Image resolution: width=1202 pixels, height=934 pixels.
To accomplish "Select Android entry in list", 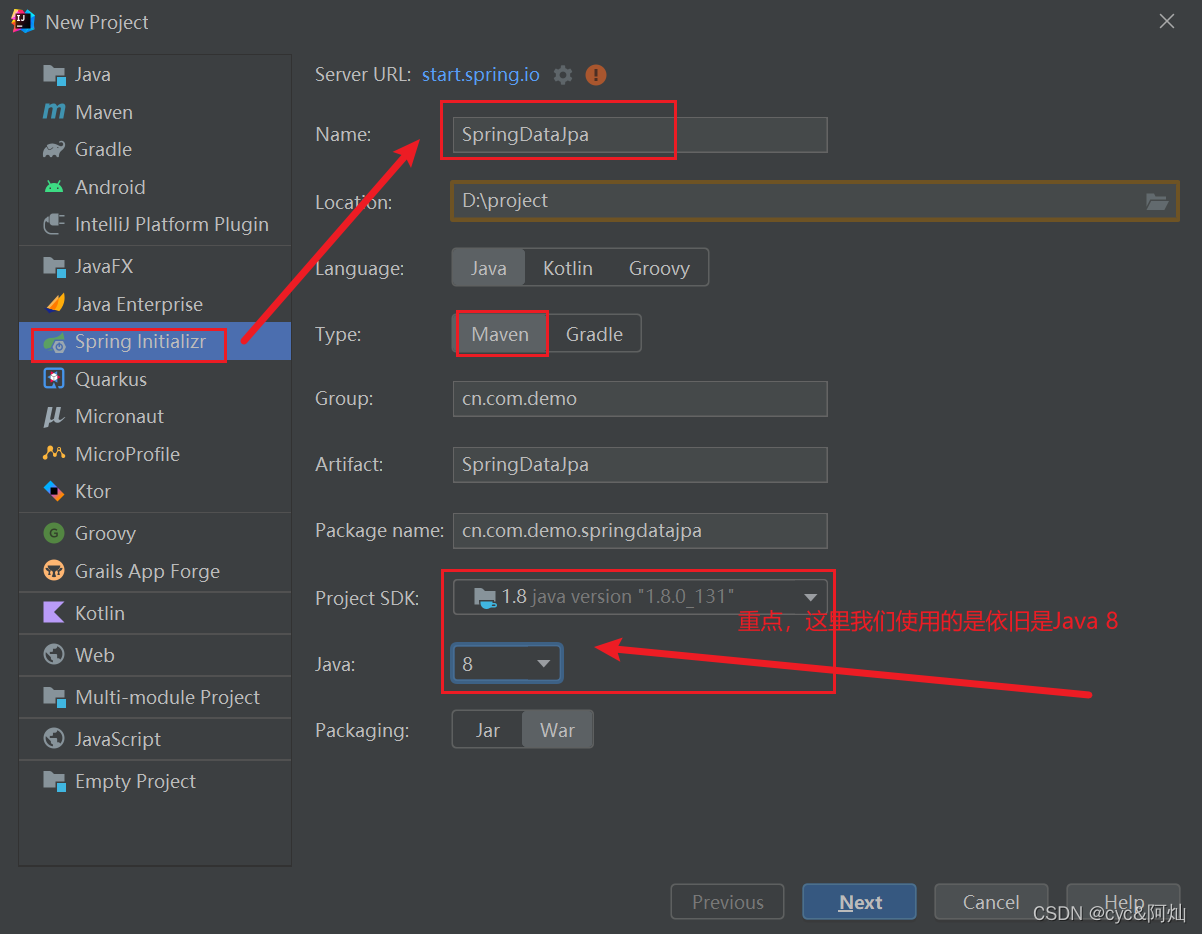I will [x=155, y=187].
